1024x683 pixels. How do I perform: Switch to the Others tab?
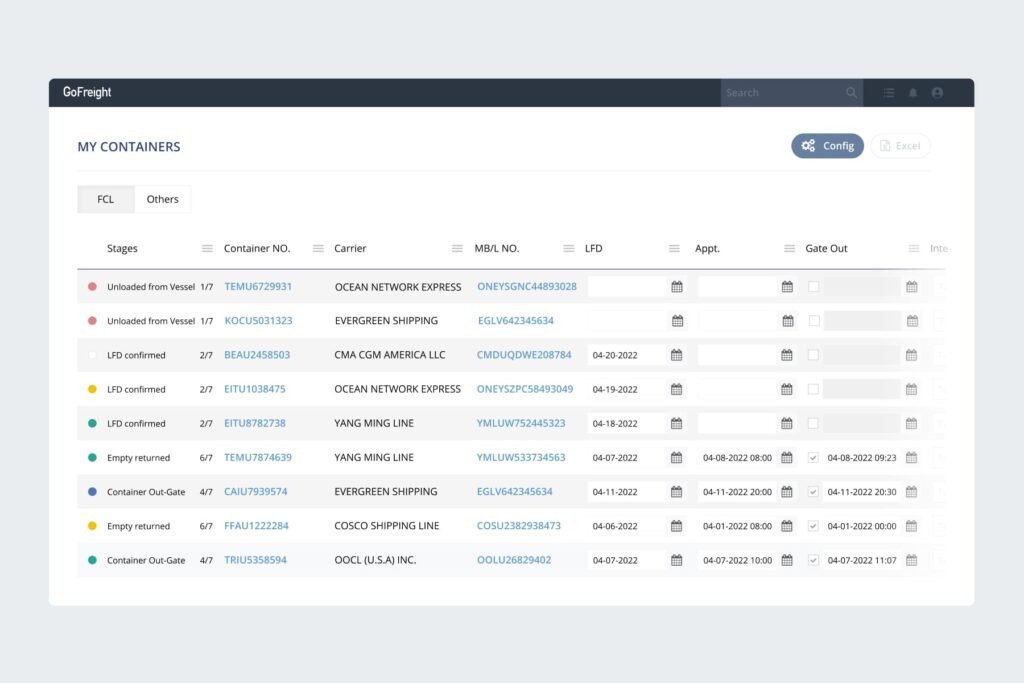click(162, 199)
